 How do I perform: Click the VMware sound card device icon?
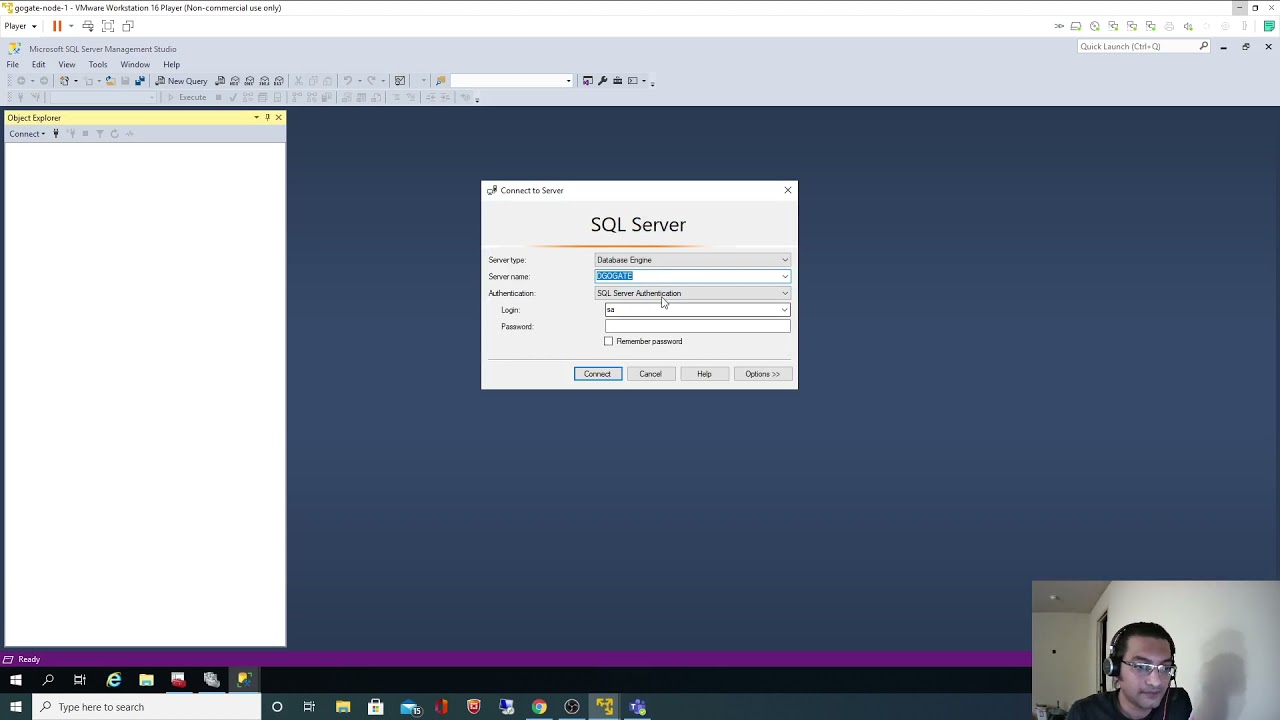pyautogui.click(x=1188, y=26)
